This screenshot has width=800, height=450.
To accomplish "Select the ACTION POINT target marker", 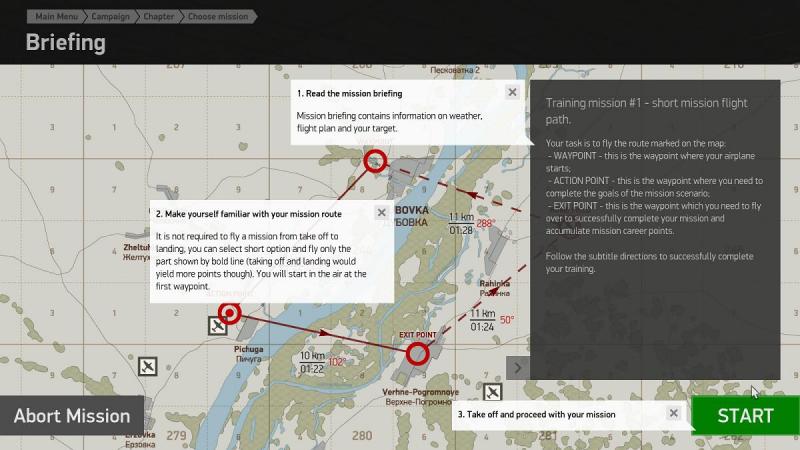I will point(230,313).
